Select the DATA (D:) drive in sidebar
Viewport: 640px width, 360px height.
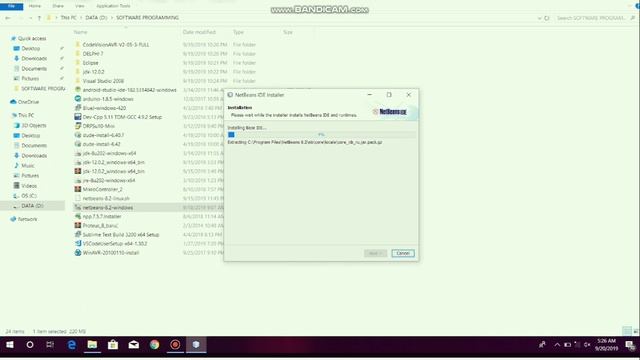[32, 206]
